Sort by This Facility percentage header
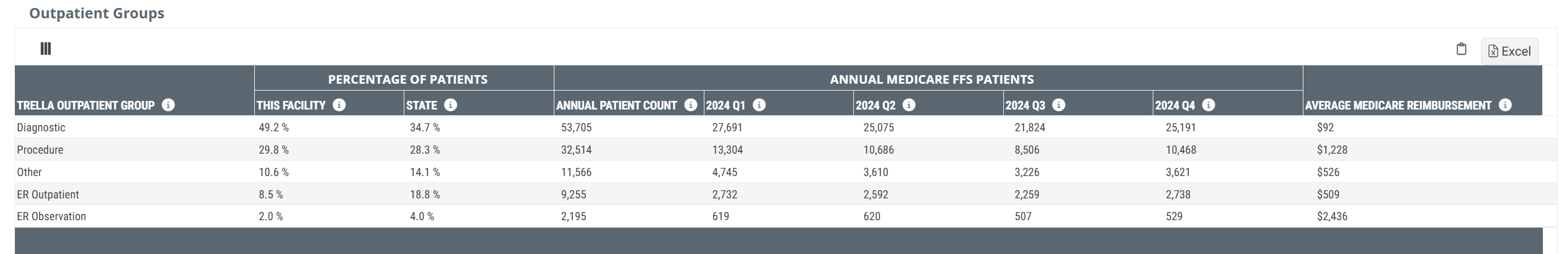This screenshot has height=254, width=1568. coord(291,106)
